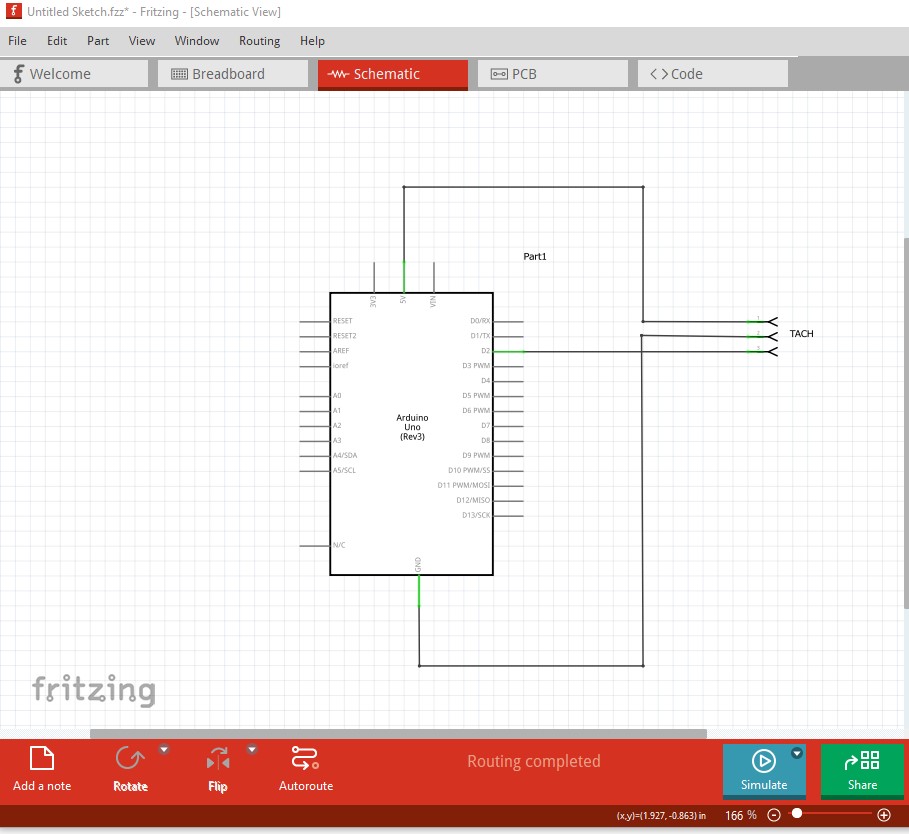Click the RESET pin
The height and width of the screenshot is (834, 909).
[315, 321]
